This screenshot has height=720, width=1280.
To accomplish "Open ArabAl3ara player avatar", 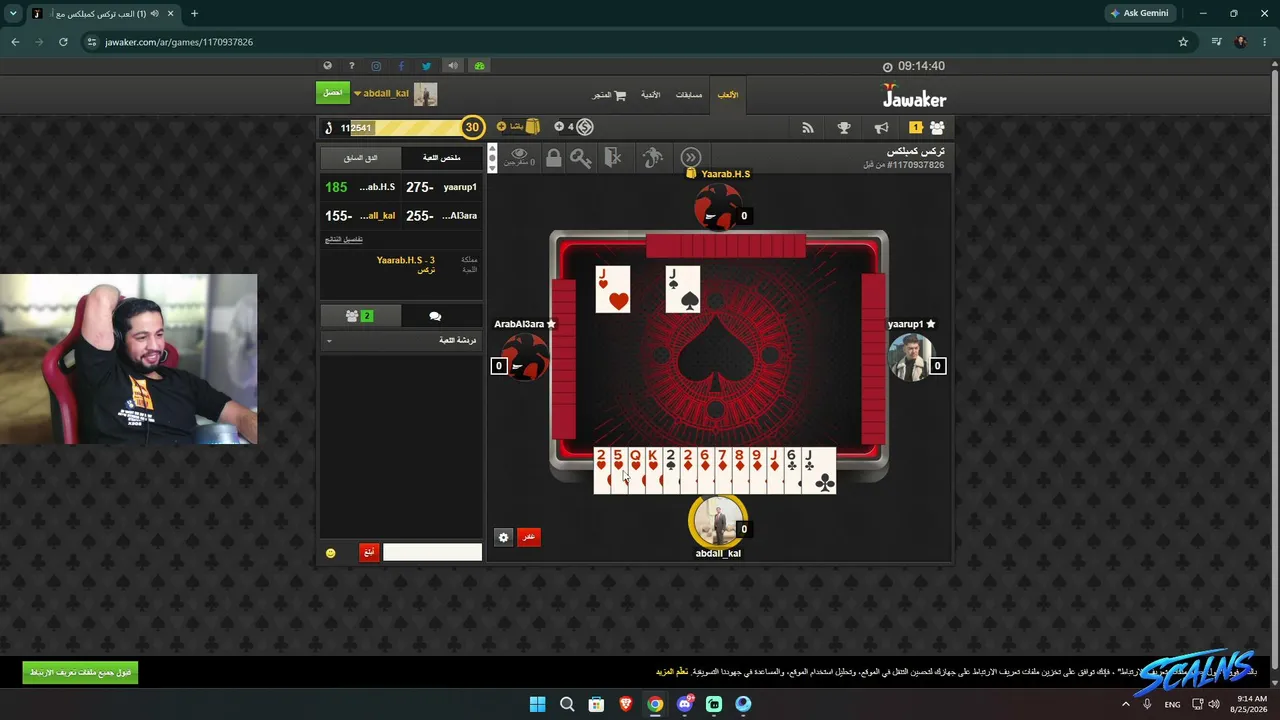I will coord(524,357).
